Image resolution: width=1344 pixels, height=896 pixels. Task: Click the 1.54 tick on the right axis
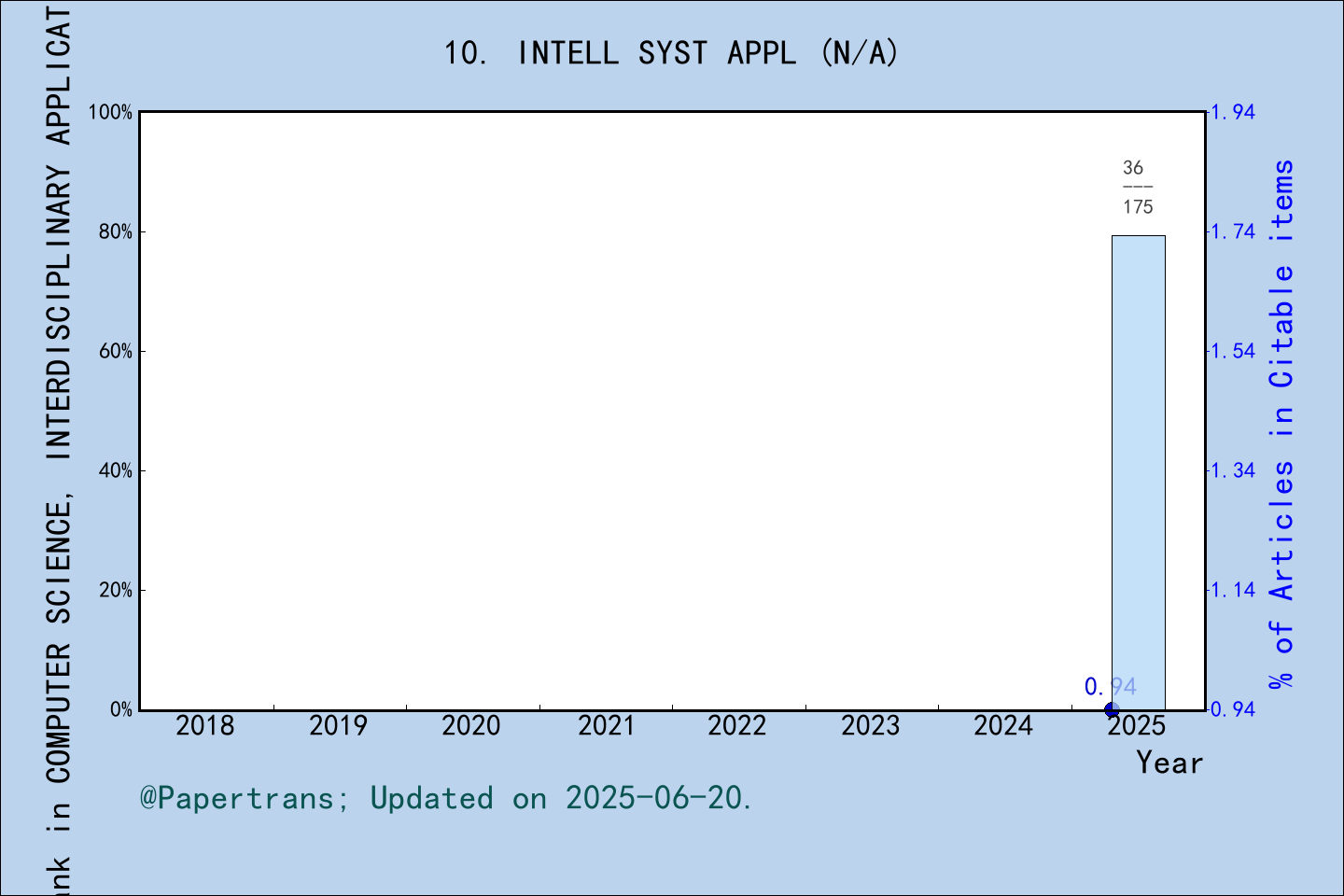1233,351
